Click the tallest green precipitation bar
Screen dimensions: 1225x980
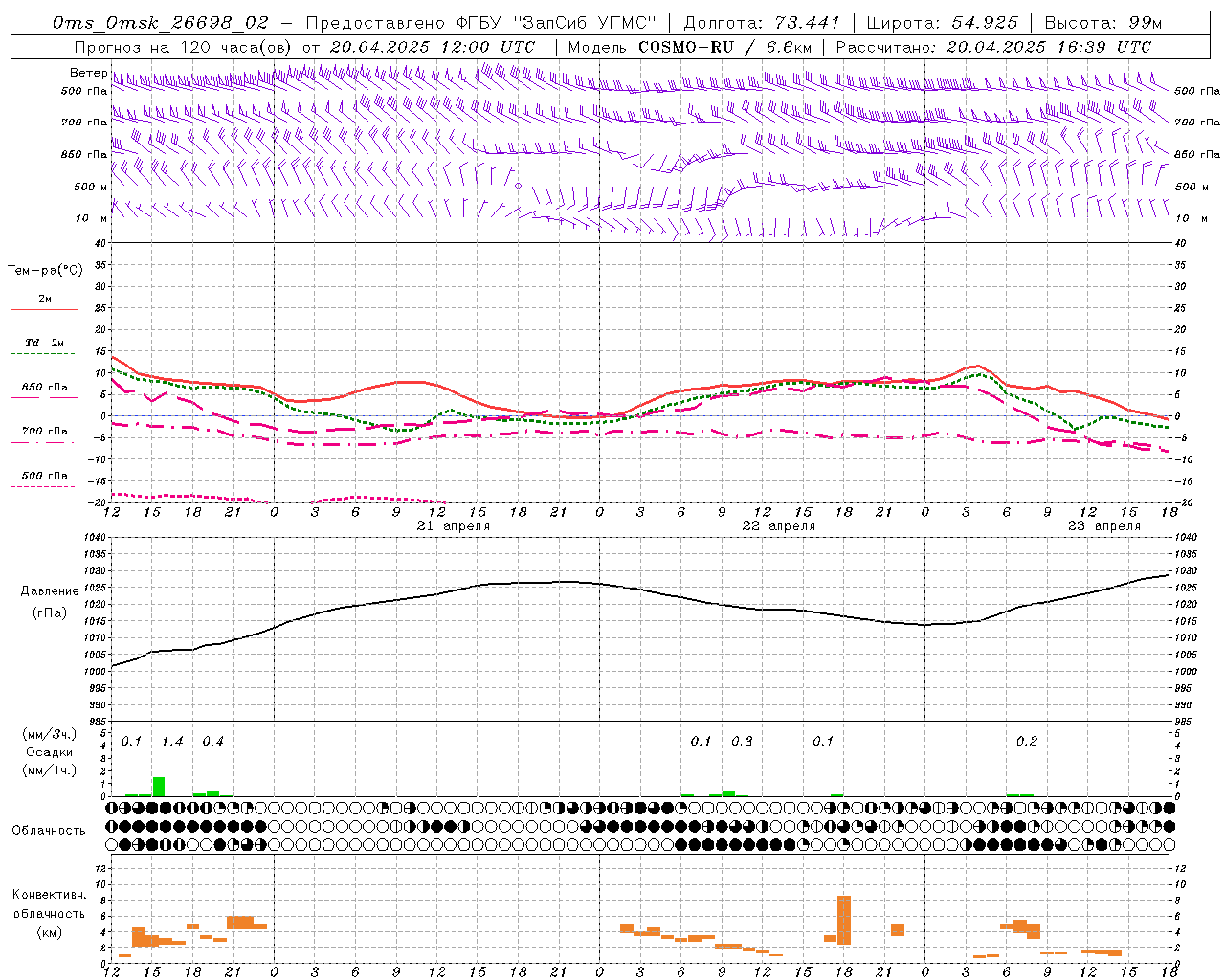coord(159,787)
